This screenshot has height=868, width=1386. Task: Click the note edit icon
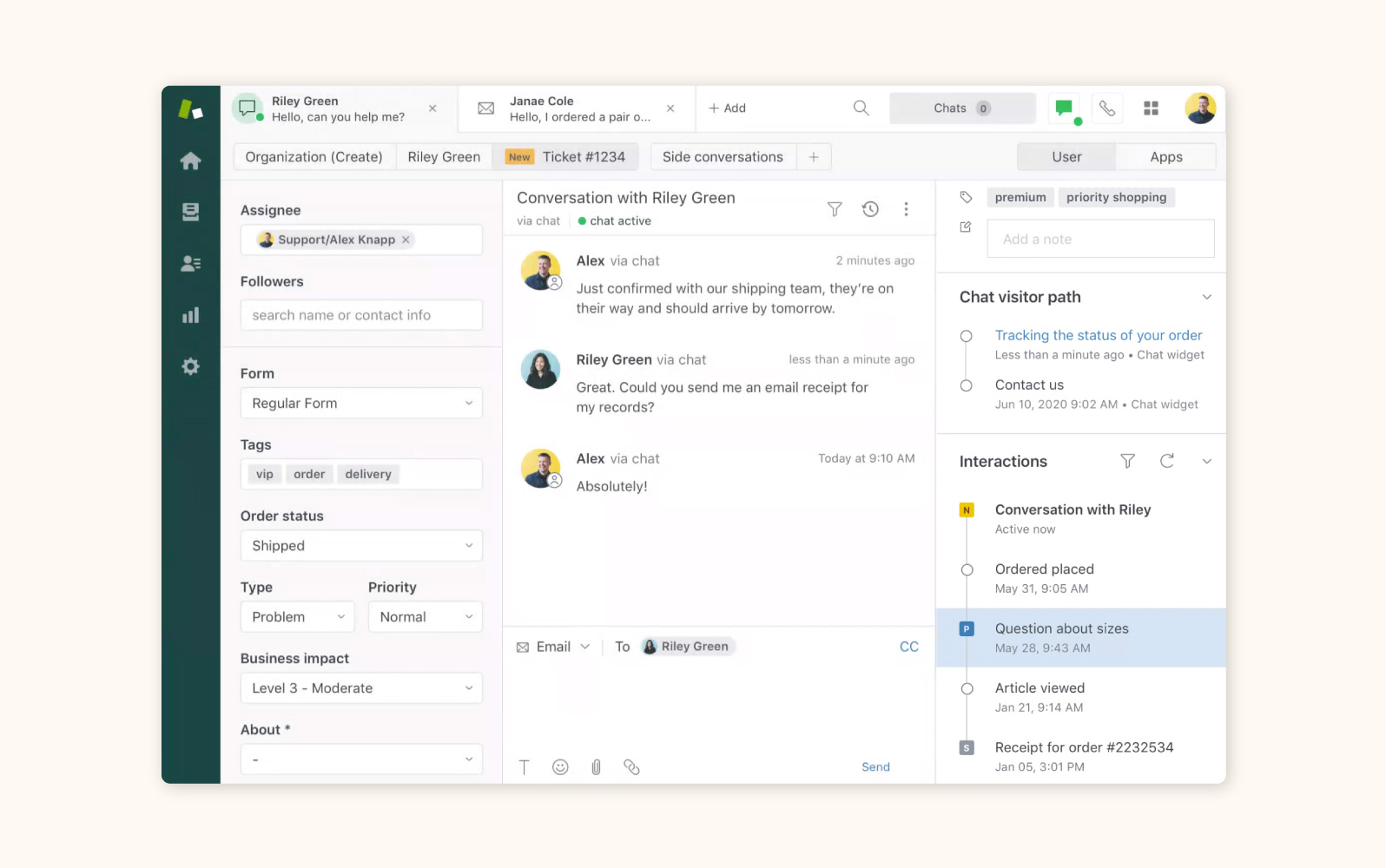[966, 227]
